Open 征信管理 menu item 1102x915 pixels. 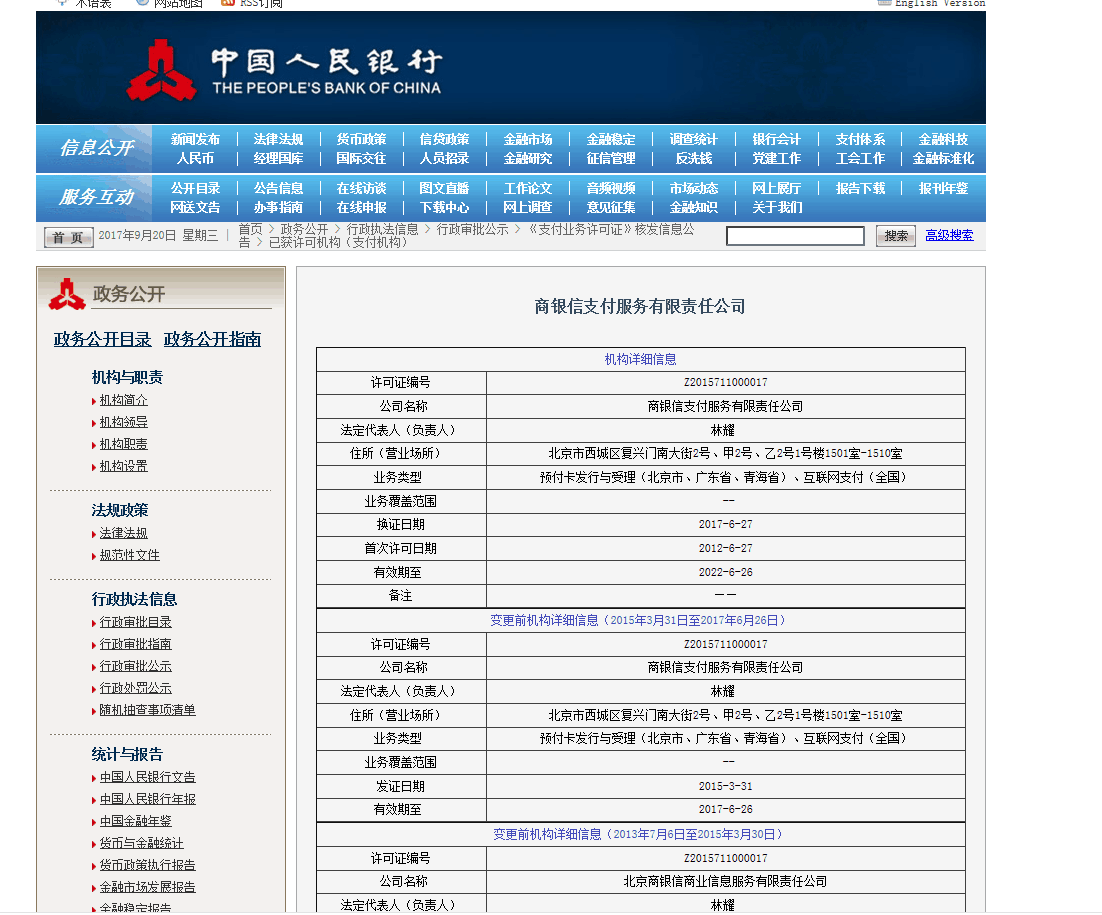[x=611, y=158]
